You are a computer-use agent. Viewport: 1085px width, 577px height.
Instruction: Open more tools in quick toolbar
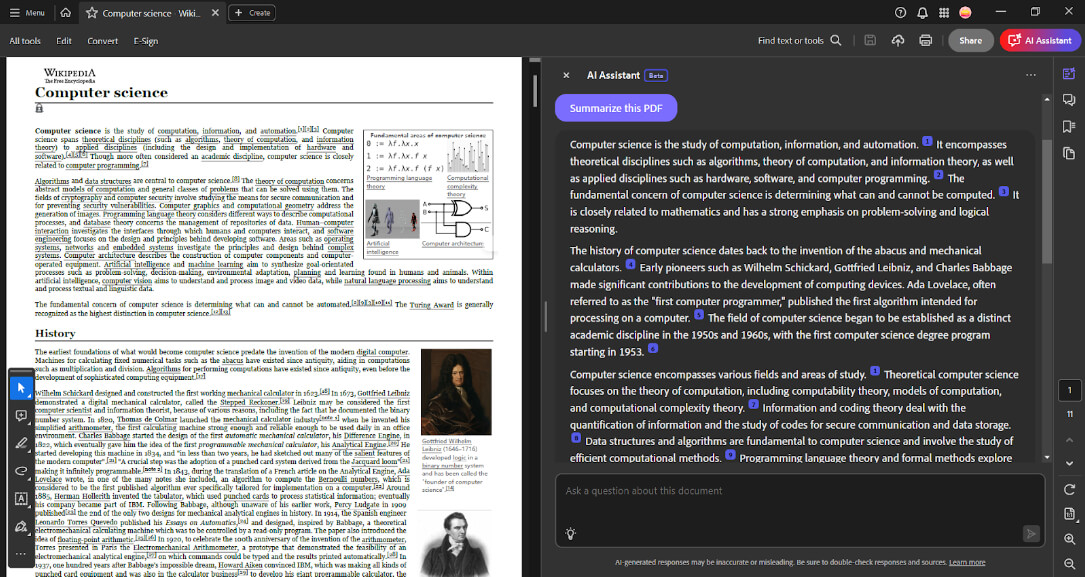tap(21, 553)
